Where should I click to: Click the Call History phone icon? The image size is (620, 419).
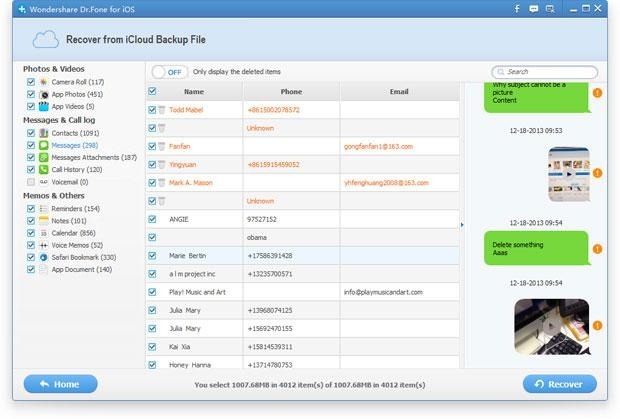(43, 170)
